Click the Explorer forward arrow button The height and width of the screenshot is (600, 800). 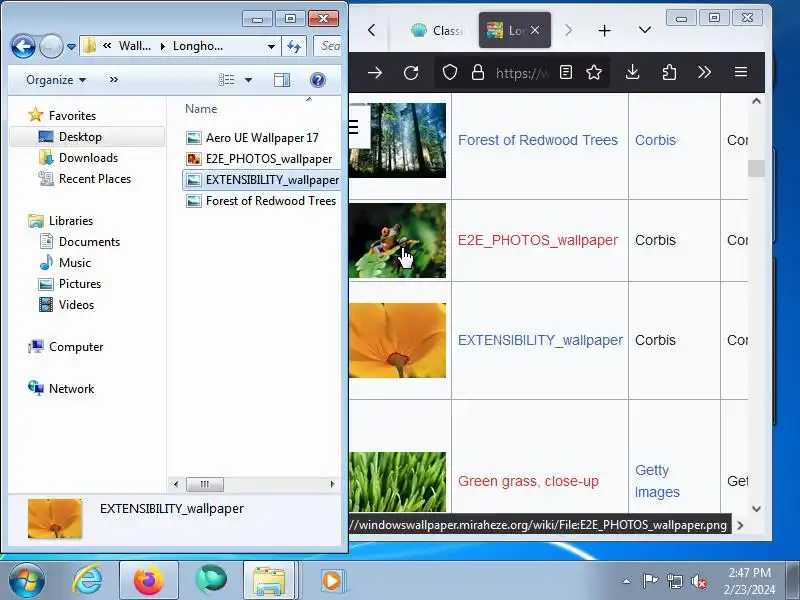click(51, 46)
